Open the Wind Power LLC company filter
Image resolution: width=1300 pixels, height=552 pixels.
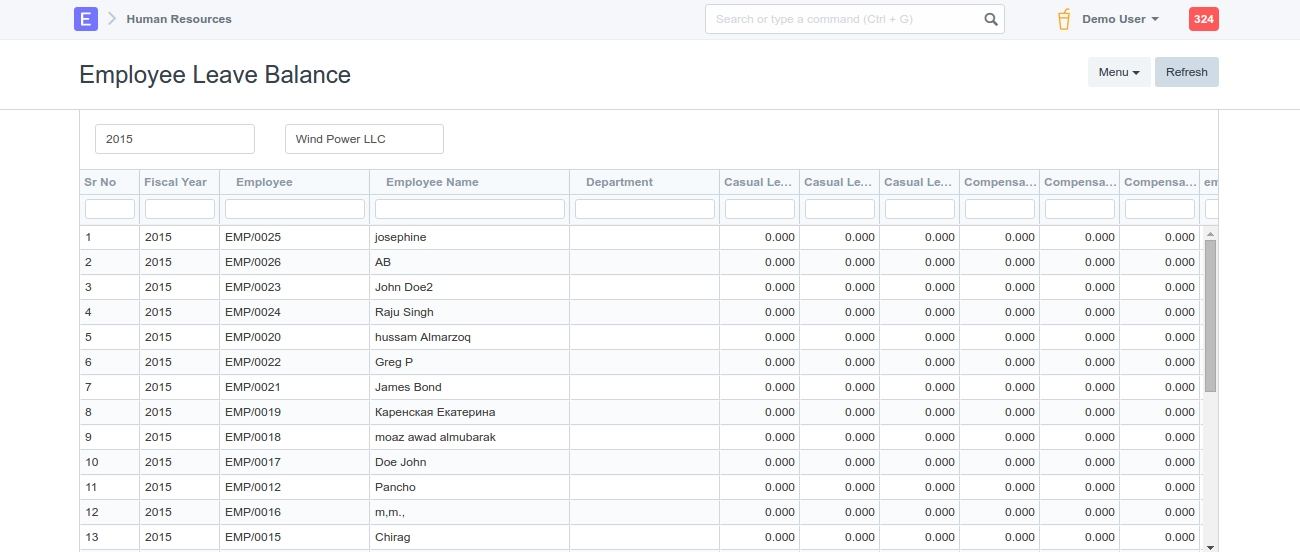click(364, 139)
